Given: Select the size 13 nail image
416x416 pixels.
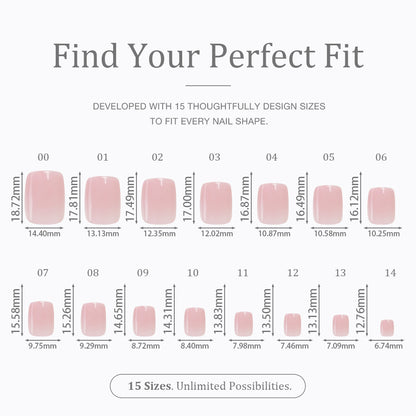Looking at the screenshot, I should (341, 325).
